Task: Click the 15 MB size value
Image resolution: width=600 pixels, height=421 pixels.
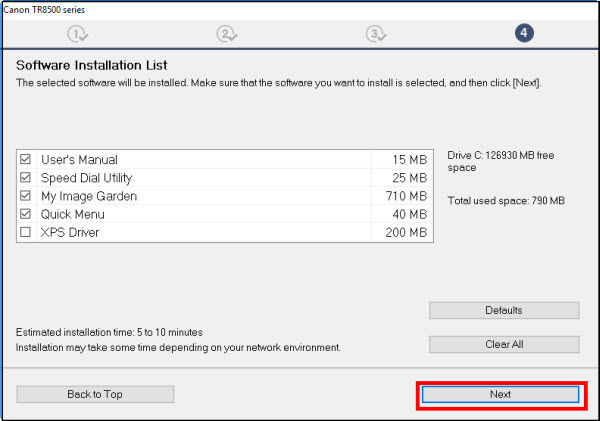Action: (409, 160)
